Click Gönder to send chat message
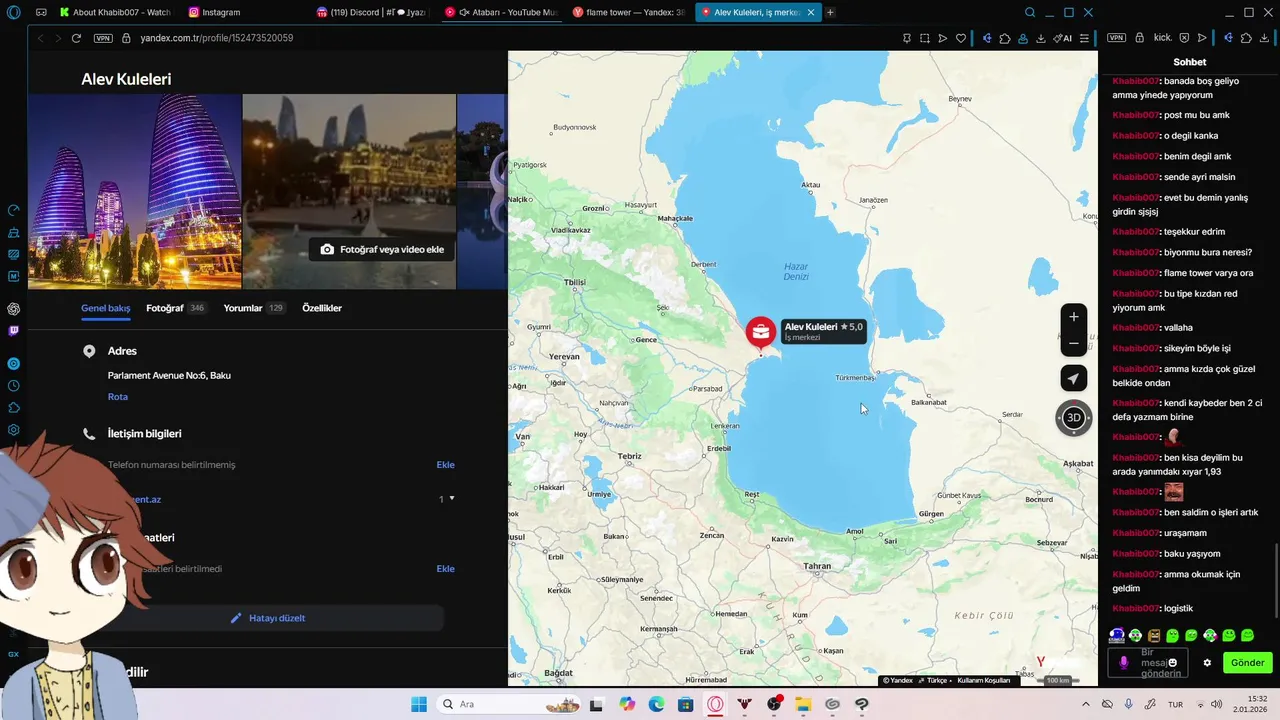Viewport: 1280px width, 720px height. pos(1247,662)
